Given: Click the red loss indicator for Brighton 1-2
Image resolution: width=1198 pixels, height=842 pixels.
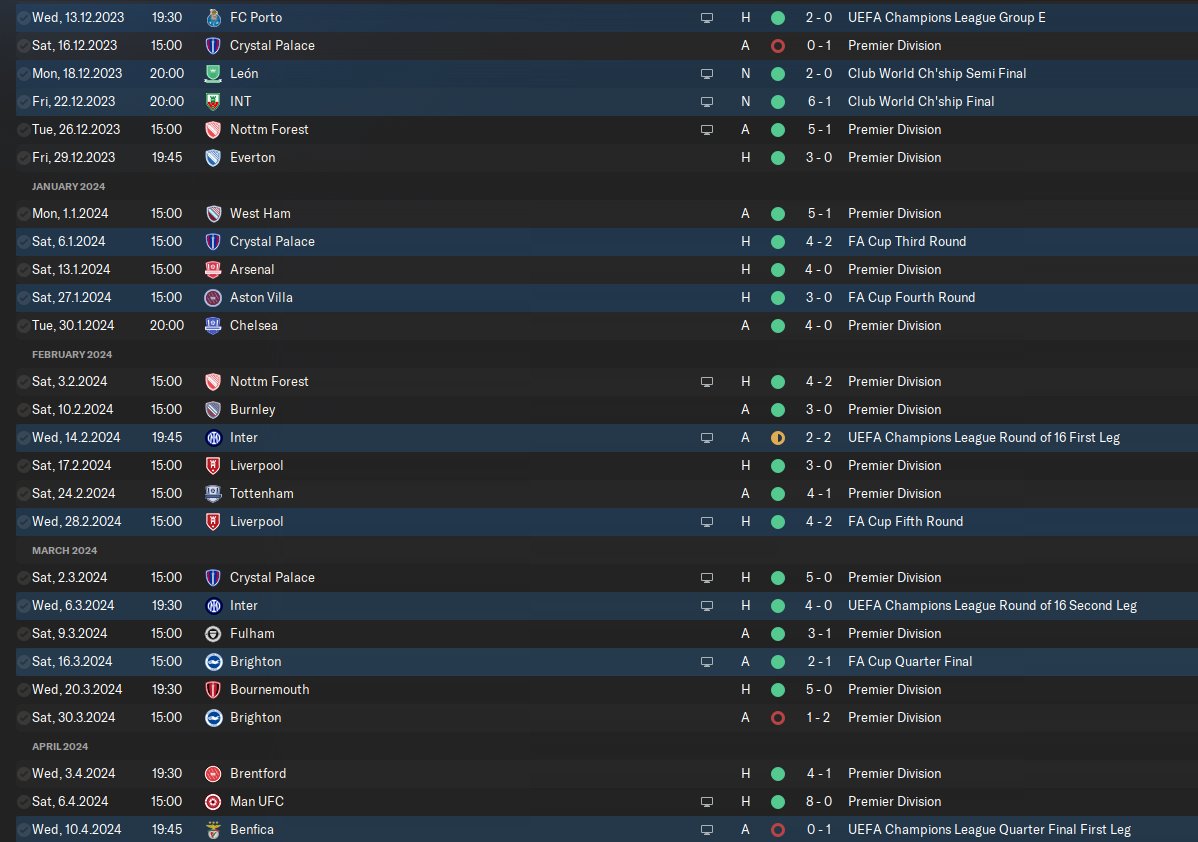Looking at the screenshot, I should (x=778, y=718).
